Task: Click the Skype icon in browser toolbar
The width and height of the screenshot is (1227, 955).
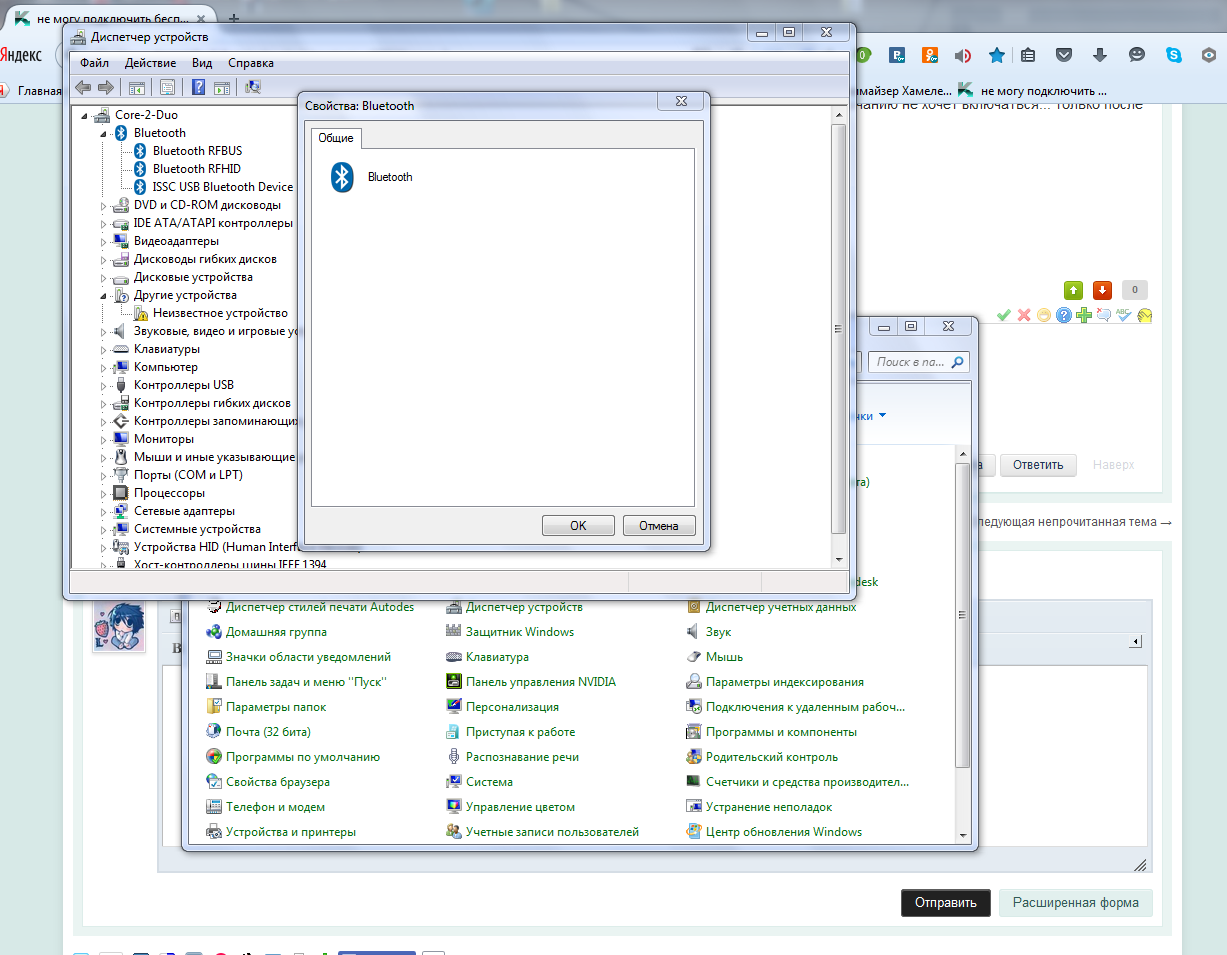Action: [x=1173, y=55]
